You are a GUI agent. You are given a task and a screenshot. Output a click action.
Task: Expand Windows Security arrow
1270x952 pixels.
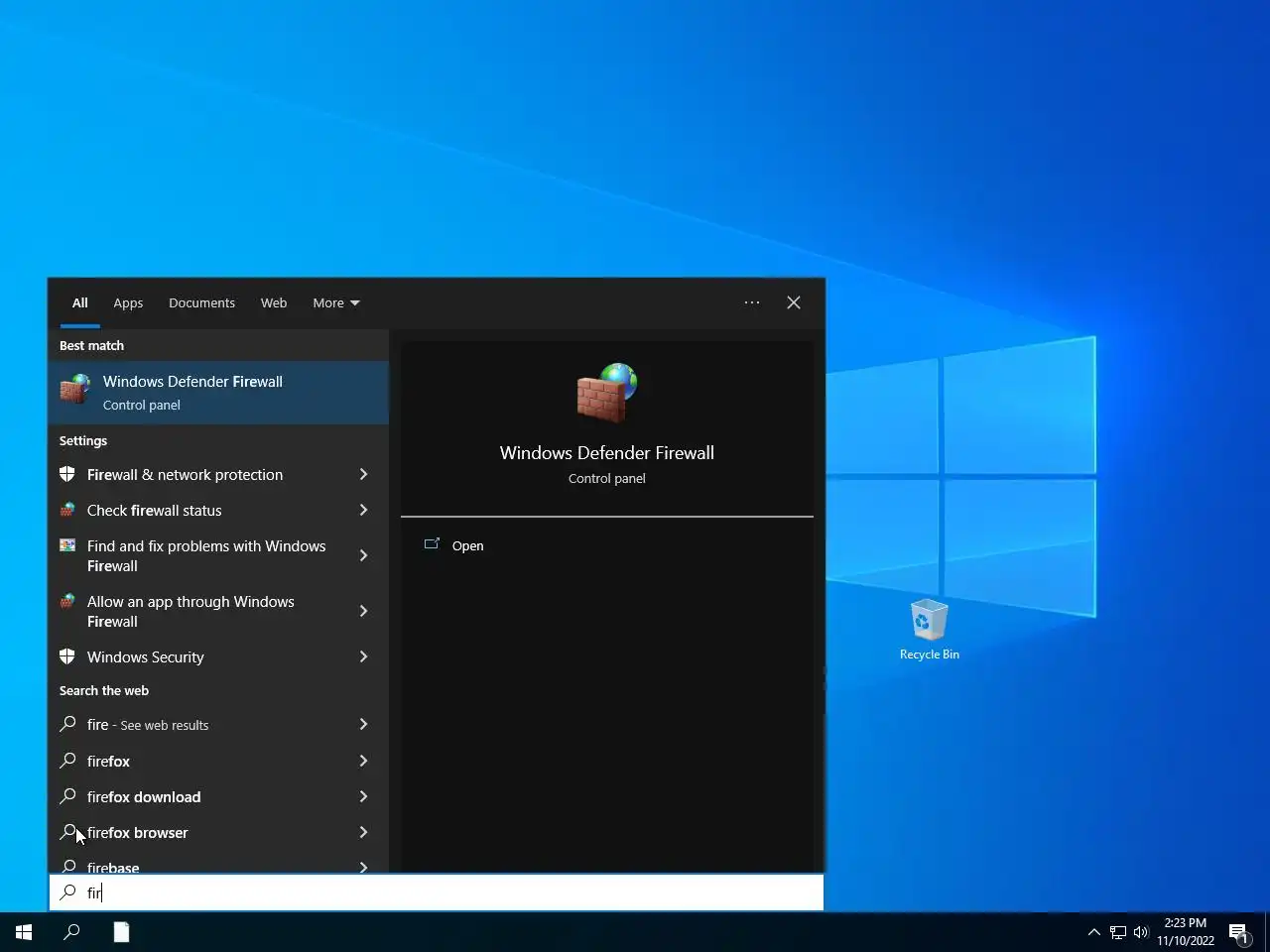(363, 656)
